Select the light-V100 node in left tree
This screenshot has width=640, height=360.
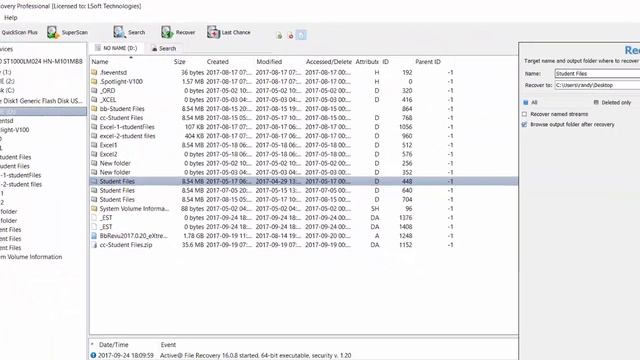pyautogui.click(x=15, y=130)
